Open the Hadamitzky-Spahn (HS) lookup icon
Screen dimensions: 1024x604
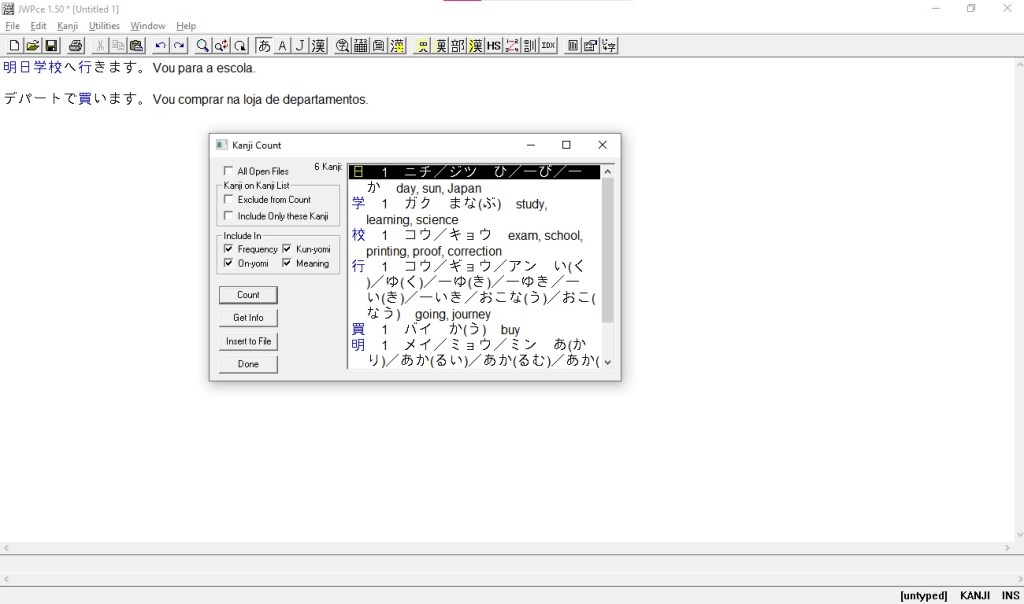tap(494, 46)
